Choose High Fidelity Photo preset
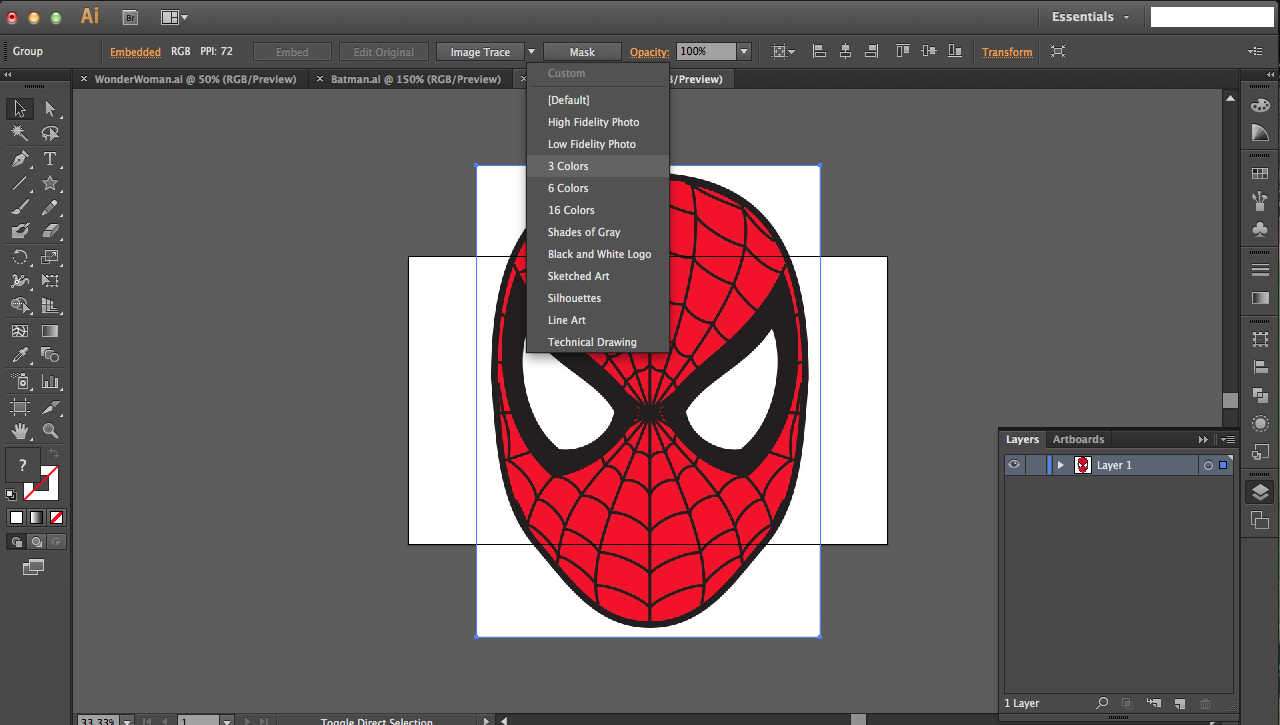This screenshot has width=1280, height=725. point(598,122)
